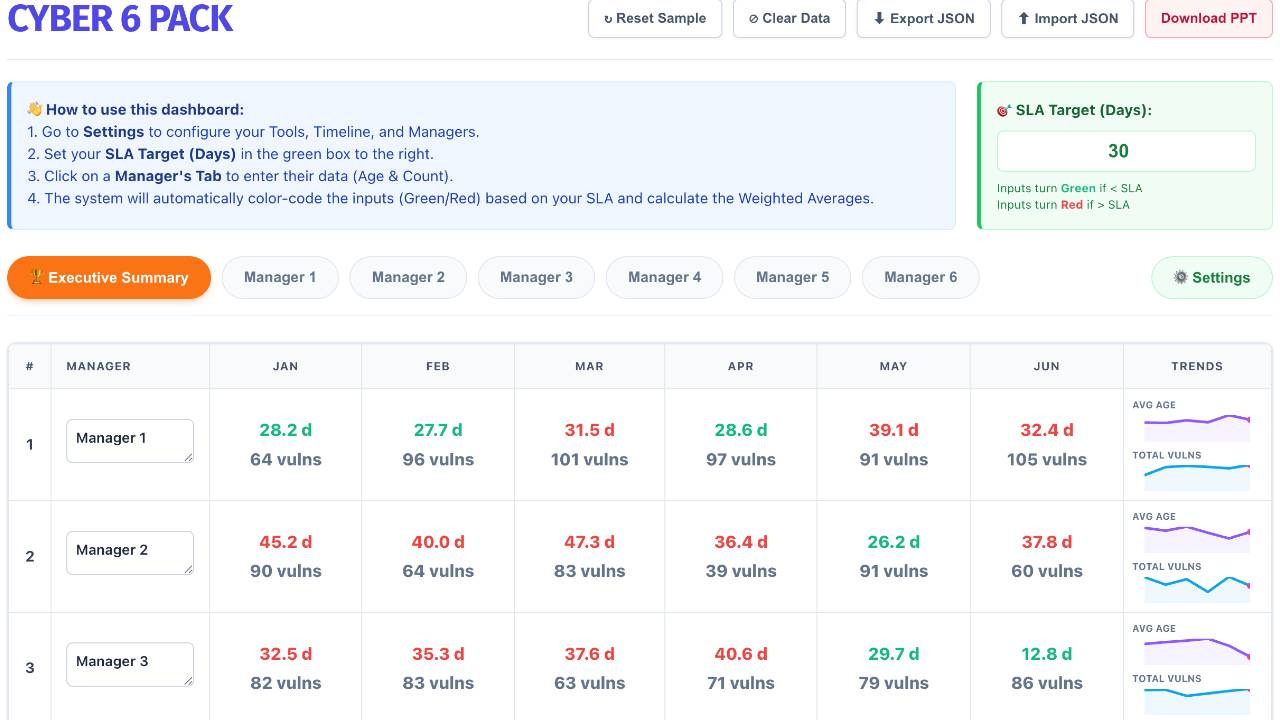Click Manager 1 name text box

(130, 441)
